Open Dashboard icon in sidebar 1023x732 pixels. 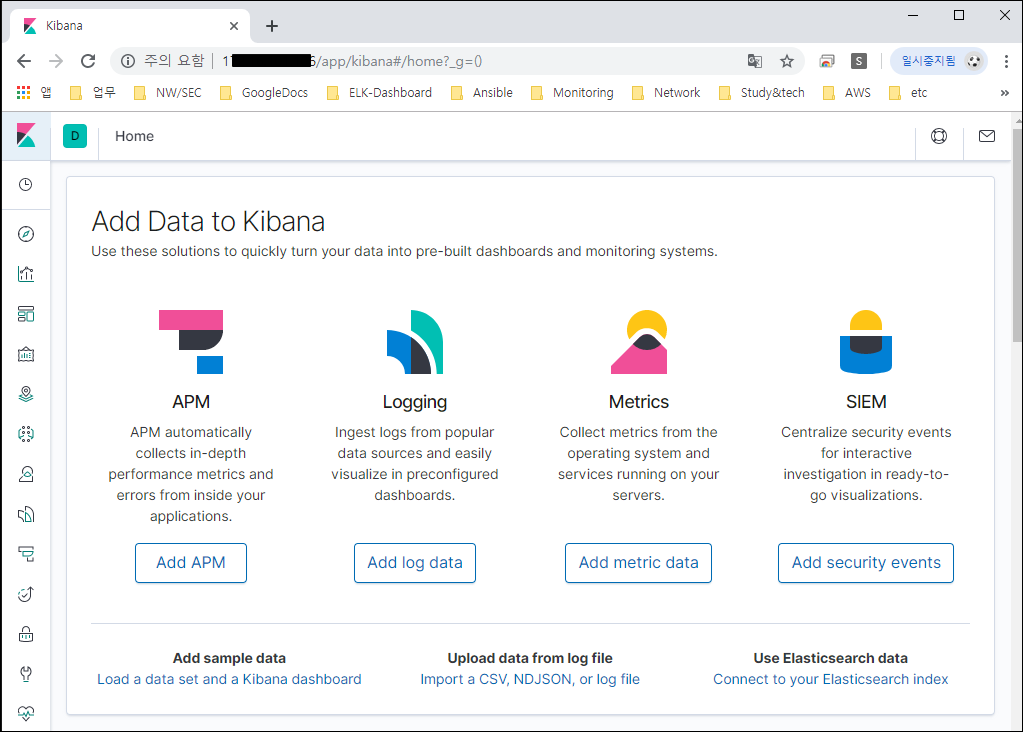tap(25, 314)
